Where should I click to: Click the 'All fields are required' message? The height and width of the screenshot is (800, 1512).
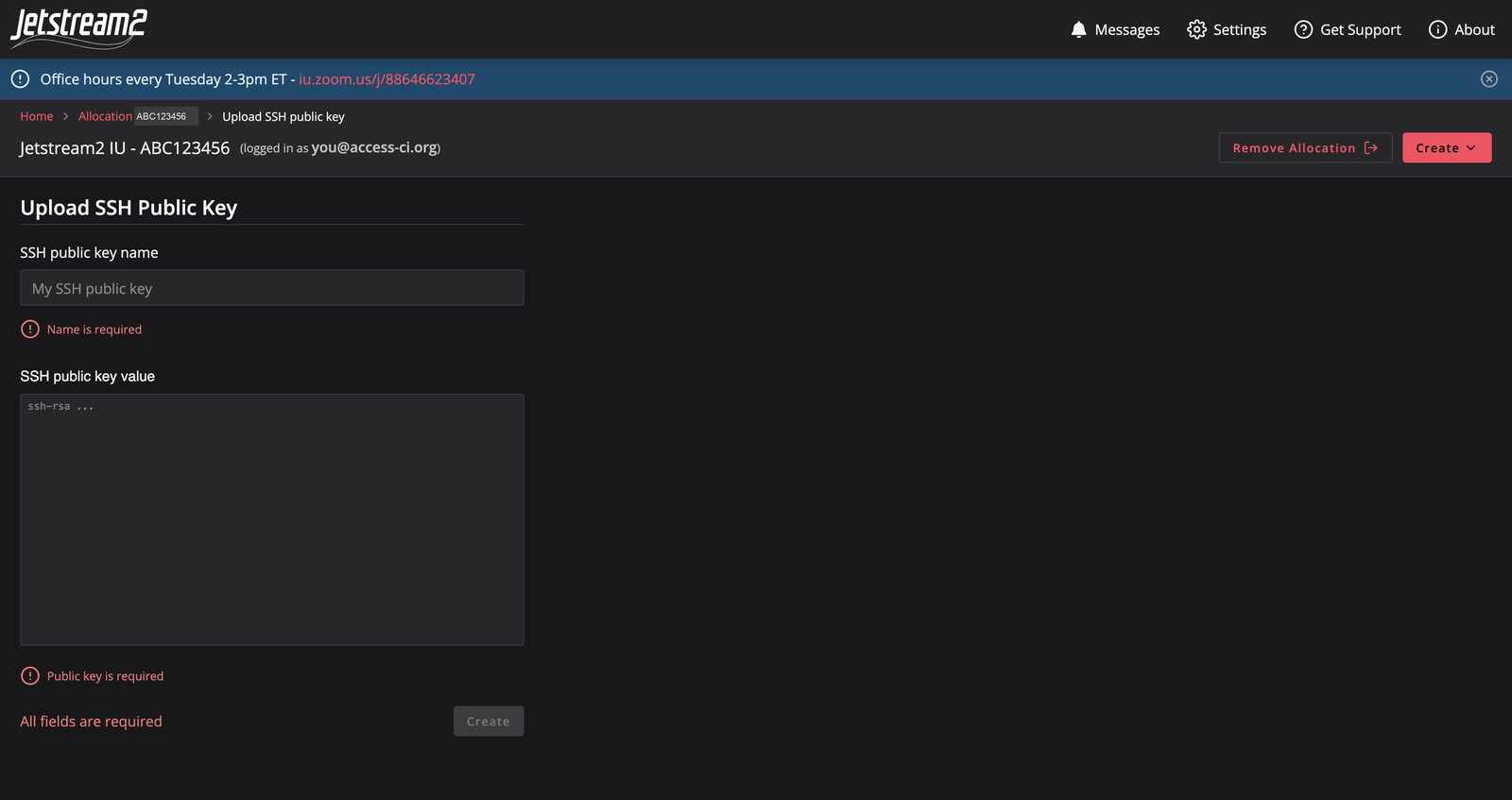pos(91,721)
